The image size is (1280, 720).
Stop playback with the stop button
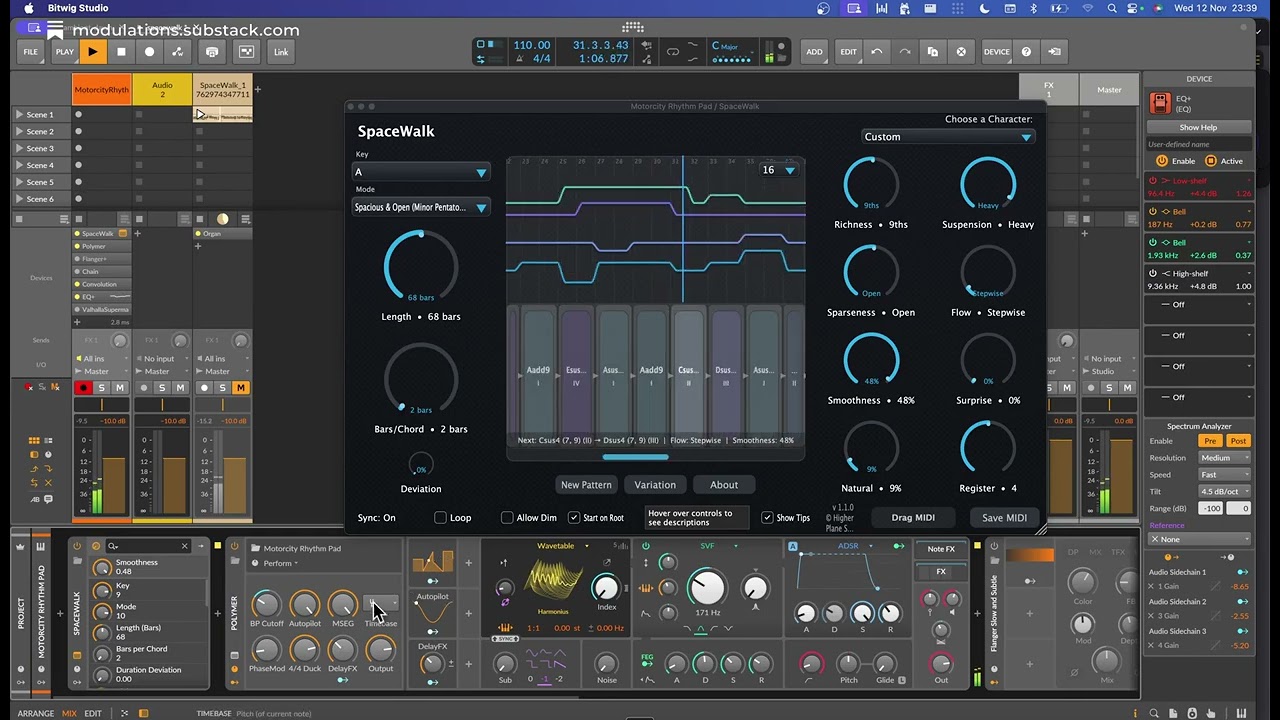click(121, 52)
